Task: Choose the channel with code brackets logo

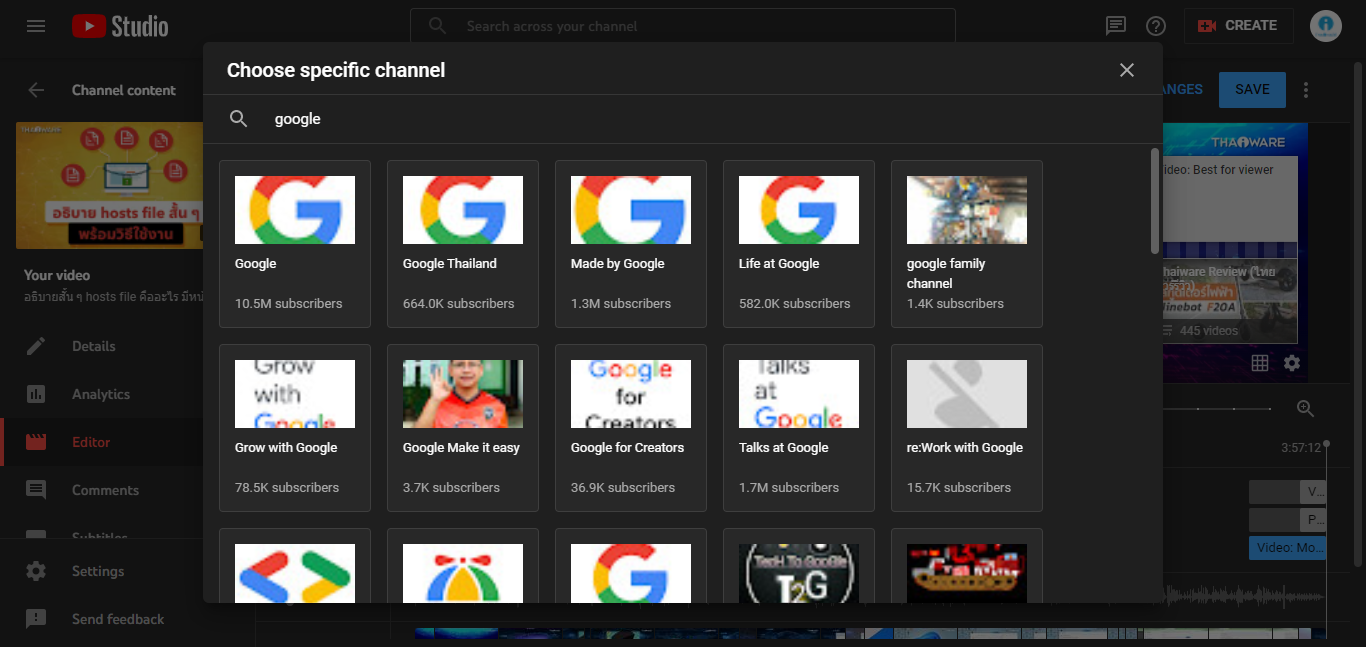Action: [295, 573]
